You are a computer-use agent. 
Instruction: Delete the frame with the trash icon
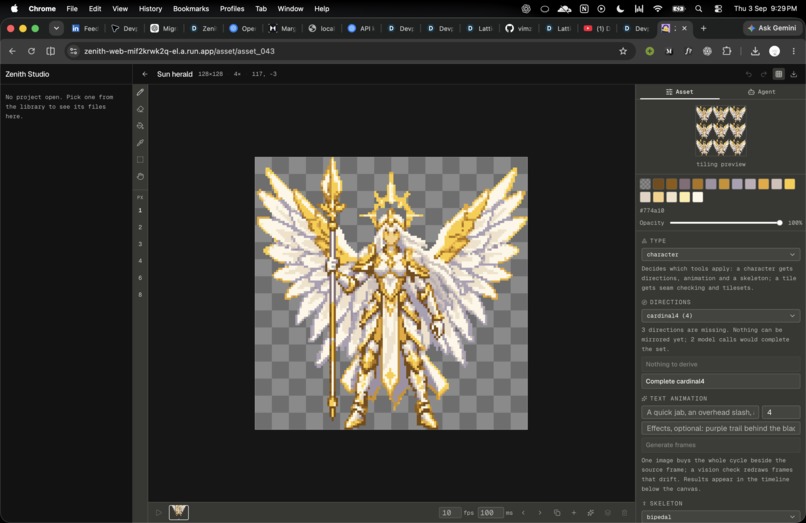point(625,513)
